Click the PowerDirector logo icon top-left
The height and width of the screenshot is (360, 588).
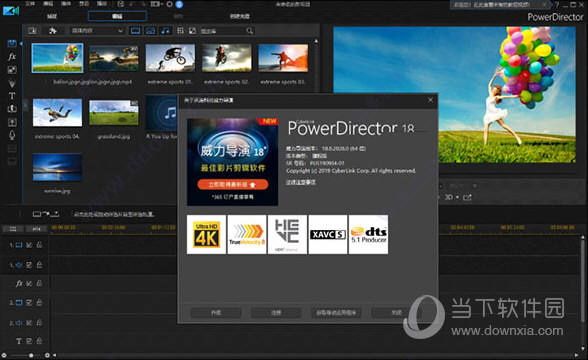click(x=11, y=11)
